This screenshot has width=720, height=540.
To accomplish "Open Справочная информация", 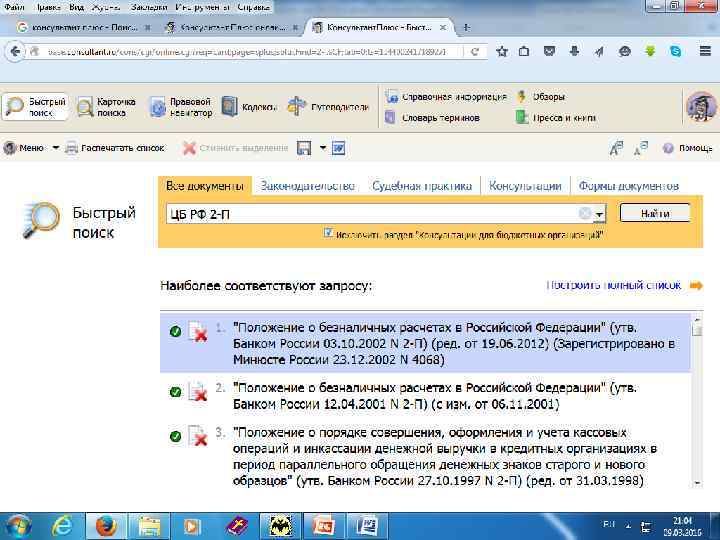I will click(445, 97).
